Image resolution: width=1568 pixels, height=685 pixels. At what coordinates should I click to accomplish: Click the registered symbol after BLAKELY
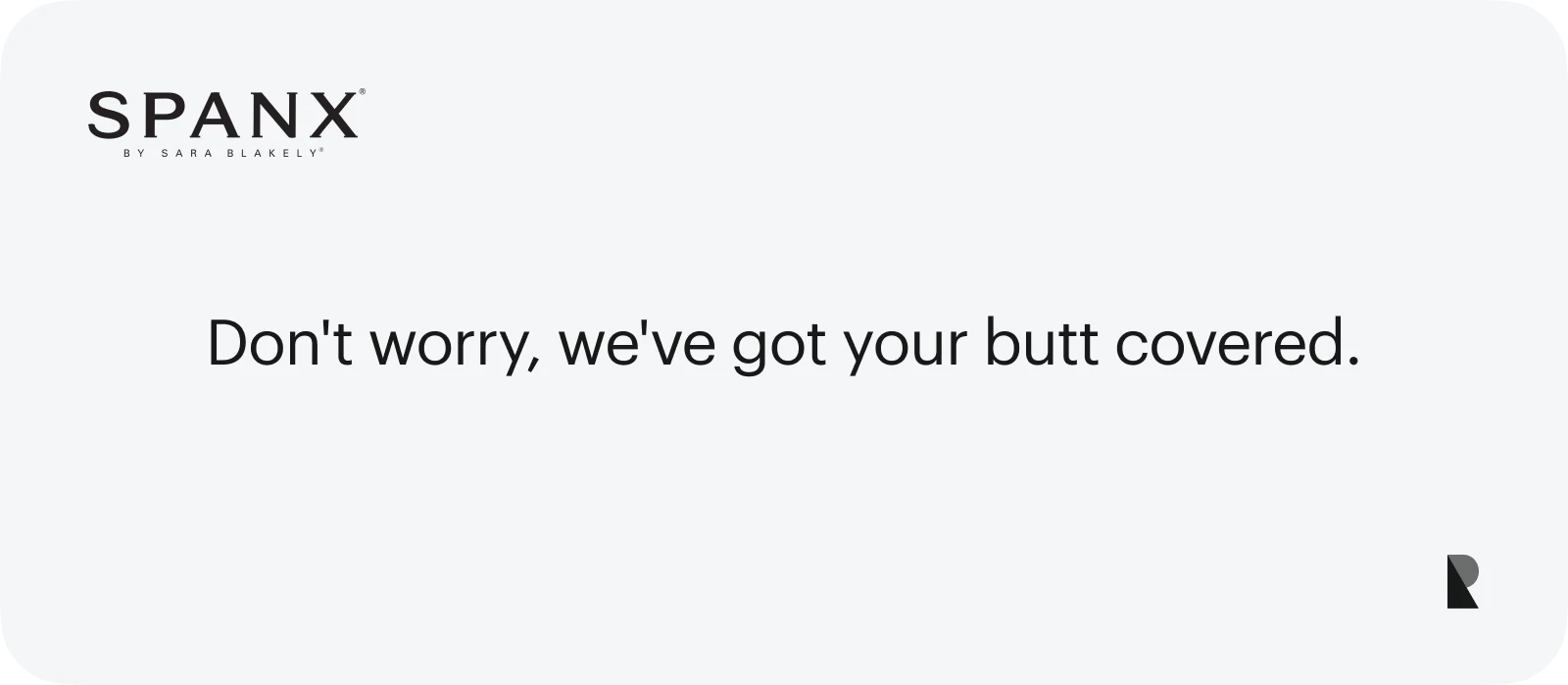322,150
